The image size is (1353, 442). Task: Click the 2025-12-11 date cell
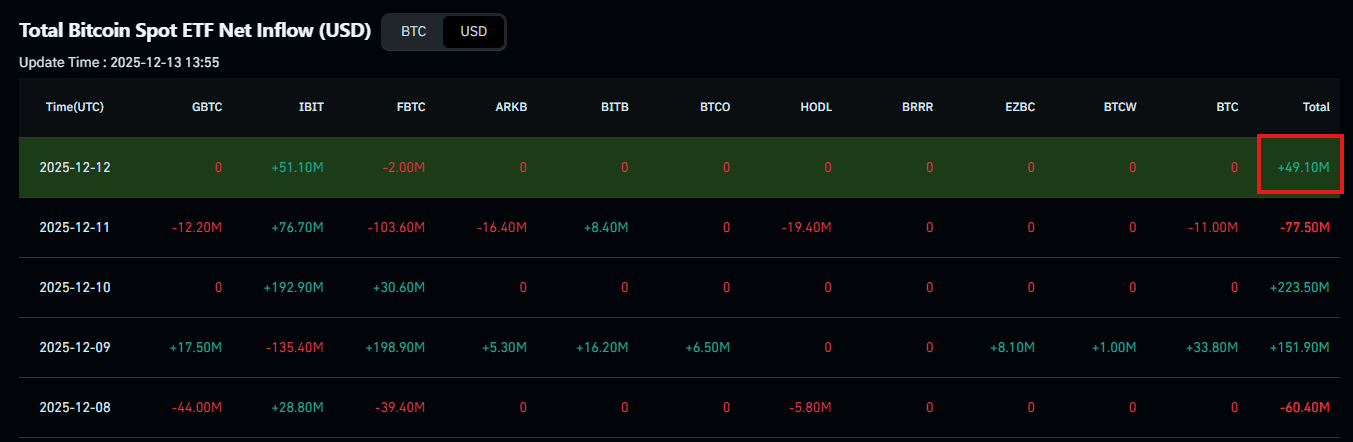point(75,227)
